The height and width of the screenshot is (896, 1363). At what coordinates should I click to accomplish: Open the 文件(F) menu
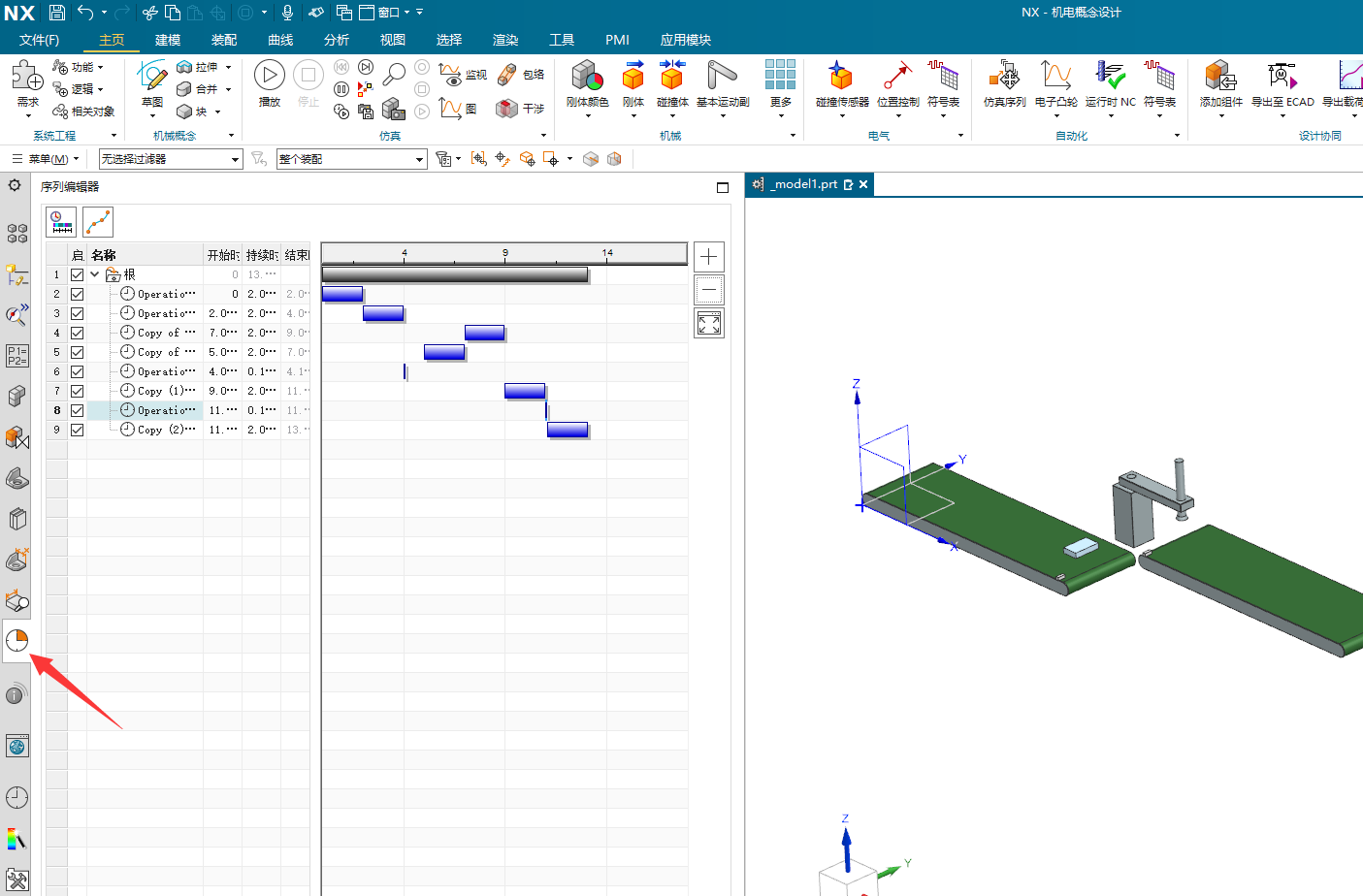(39, 40)
